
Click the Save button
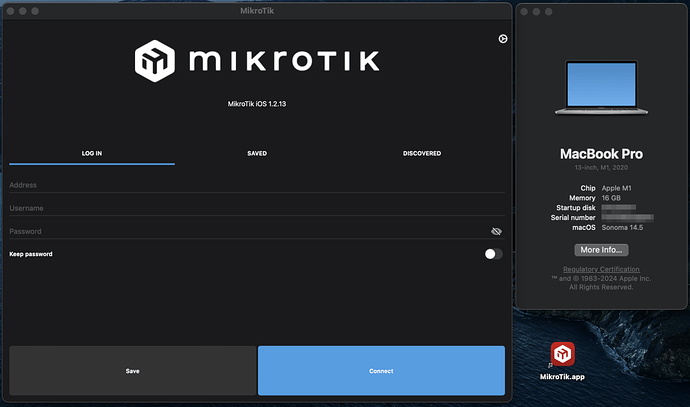(x=132, y=370)
